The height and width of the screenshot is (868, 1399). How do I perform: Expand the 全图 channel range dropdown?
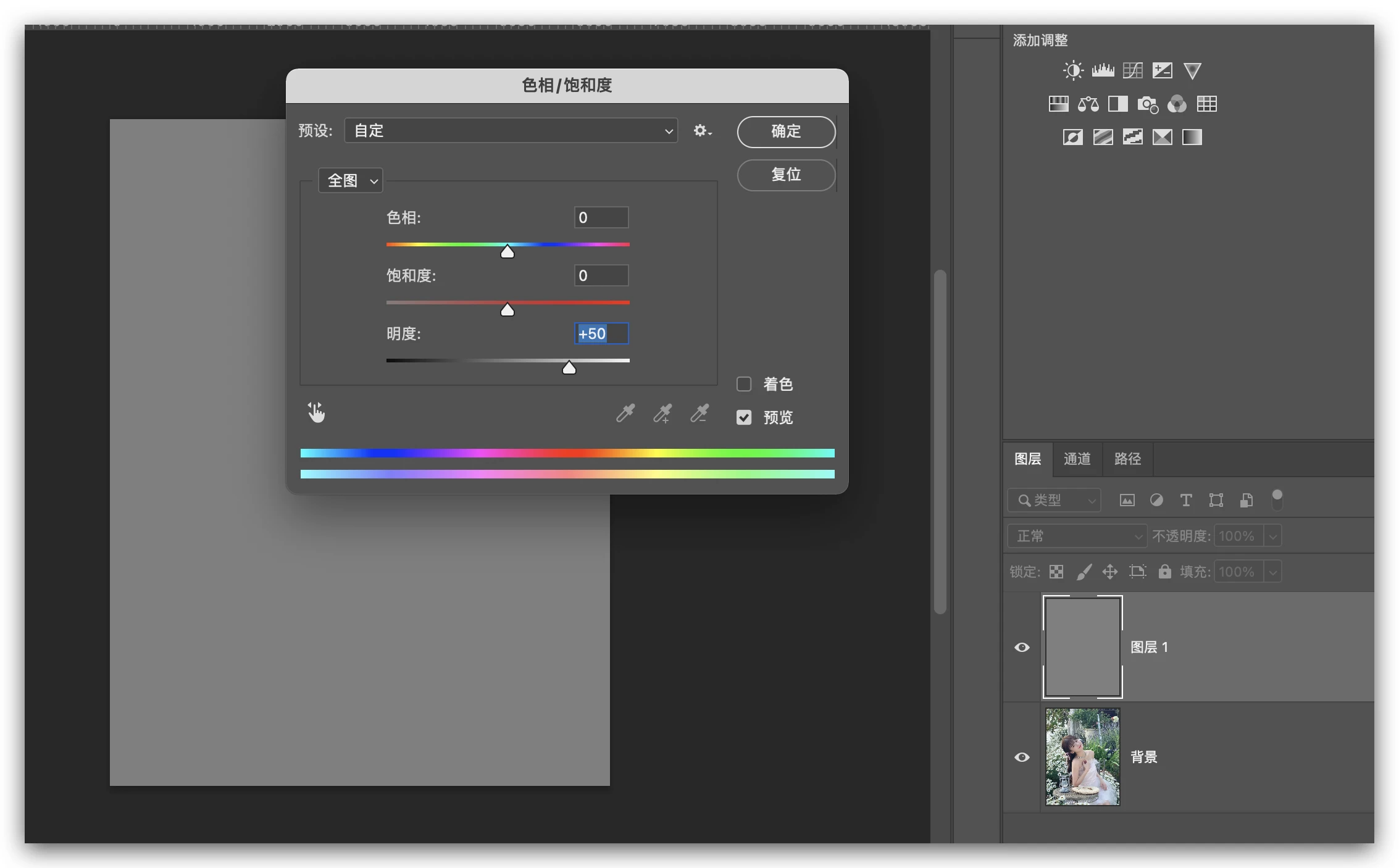[x=351, y=180]
